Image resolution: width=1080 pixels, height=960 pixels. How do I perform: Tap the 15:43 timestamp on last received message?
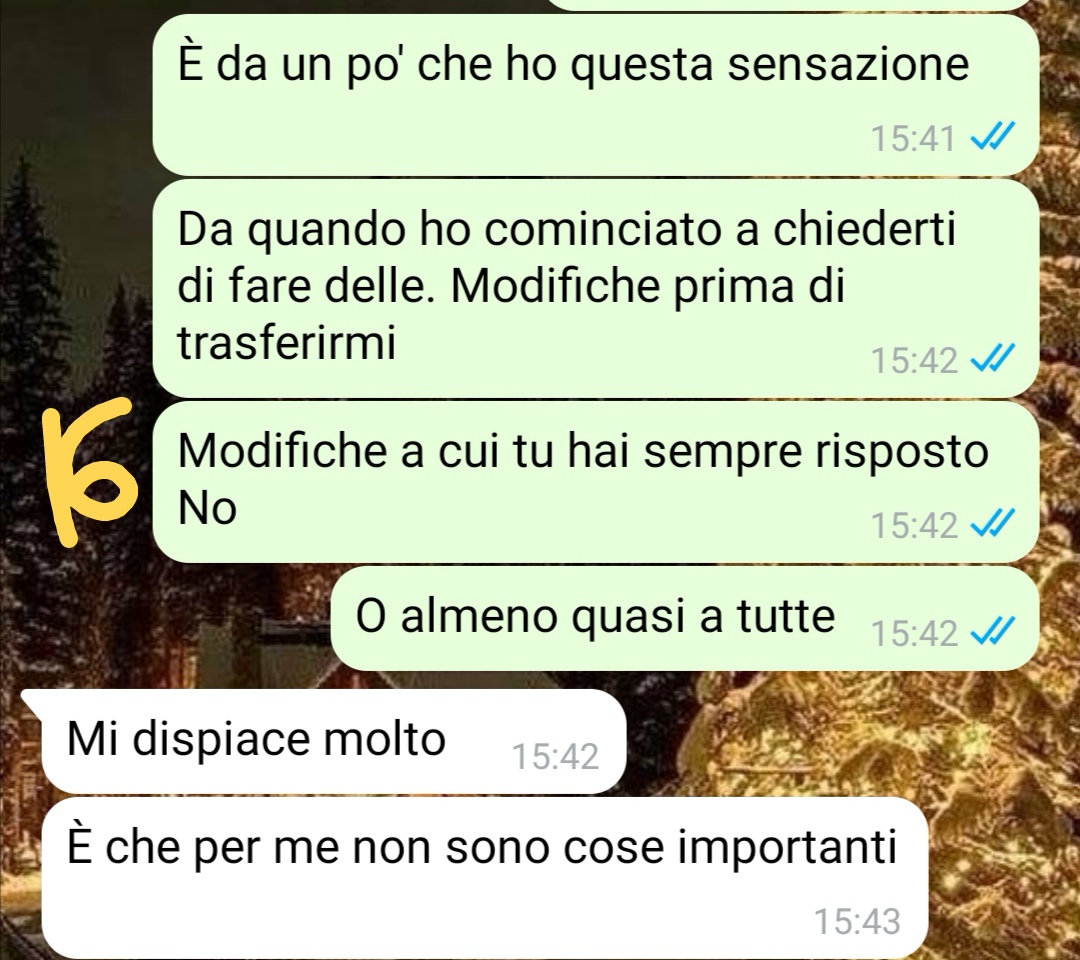[857, 921]
